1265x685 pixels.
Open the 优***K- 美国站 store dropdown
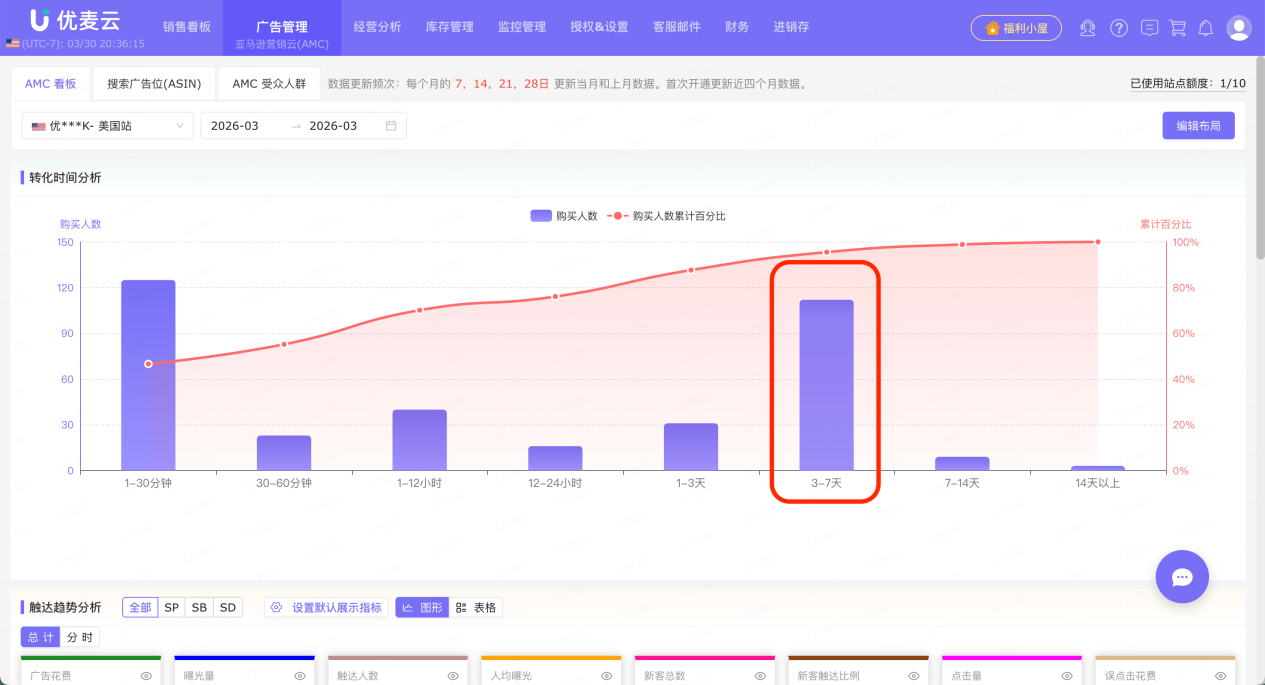[x=108, y=126]
